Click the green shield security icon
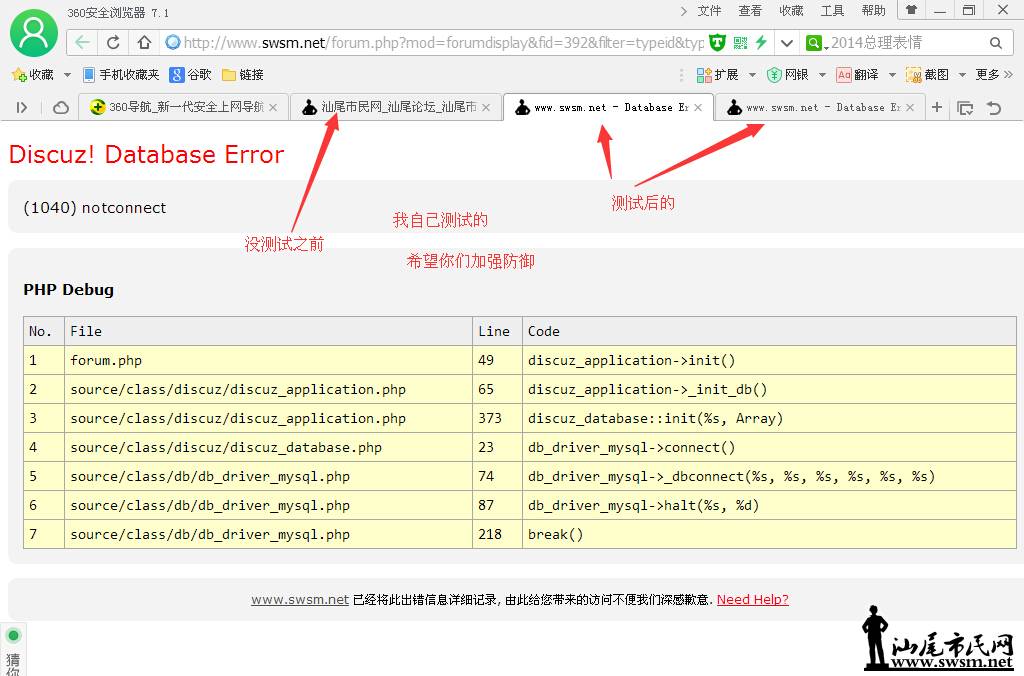Screen dimensions: 1024x676 click(x=717, y=42)
